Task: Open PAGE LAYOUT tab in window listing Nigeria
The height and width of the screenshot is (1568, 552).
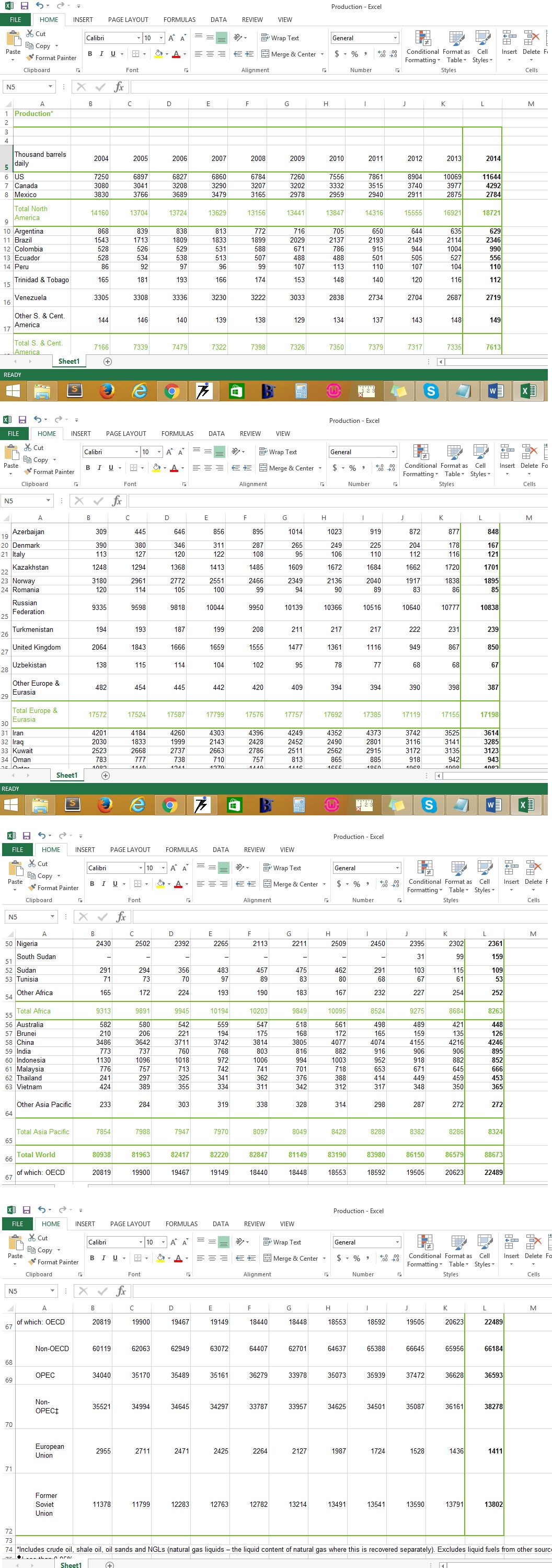Action: [130, 849]
